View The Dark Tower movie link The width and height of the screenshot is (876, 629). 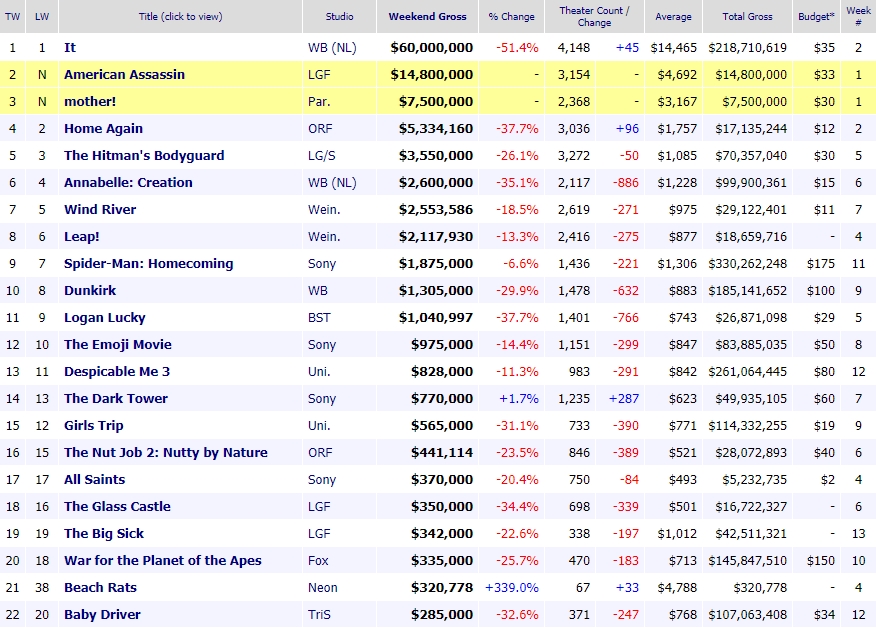[x=116, y=399]
